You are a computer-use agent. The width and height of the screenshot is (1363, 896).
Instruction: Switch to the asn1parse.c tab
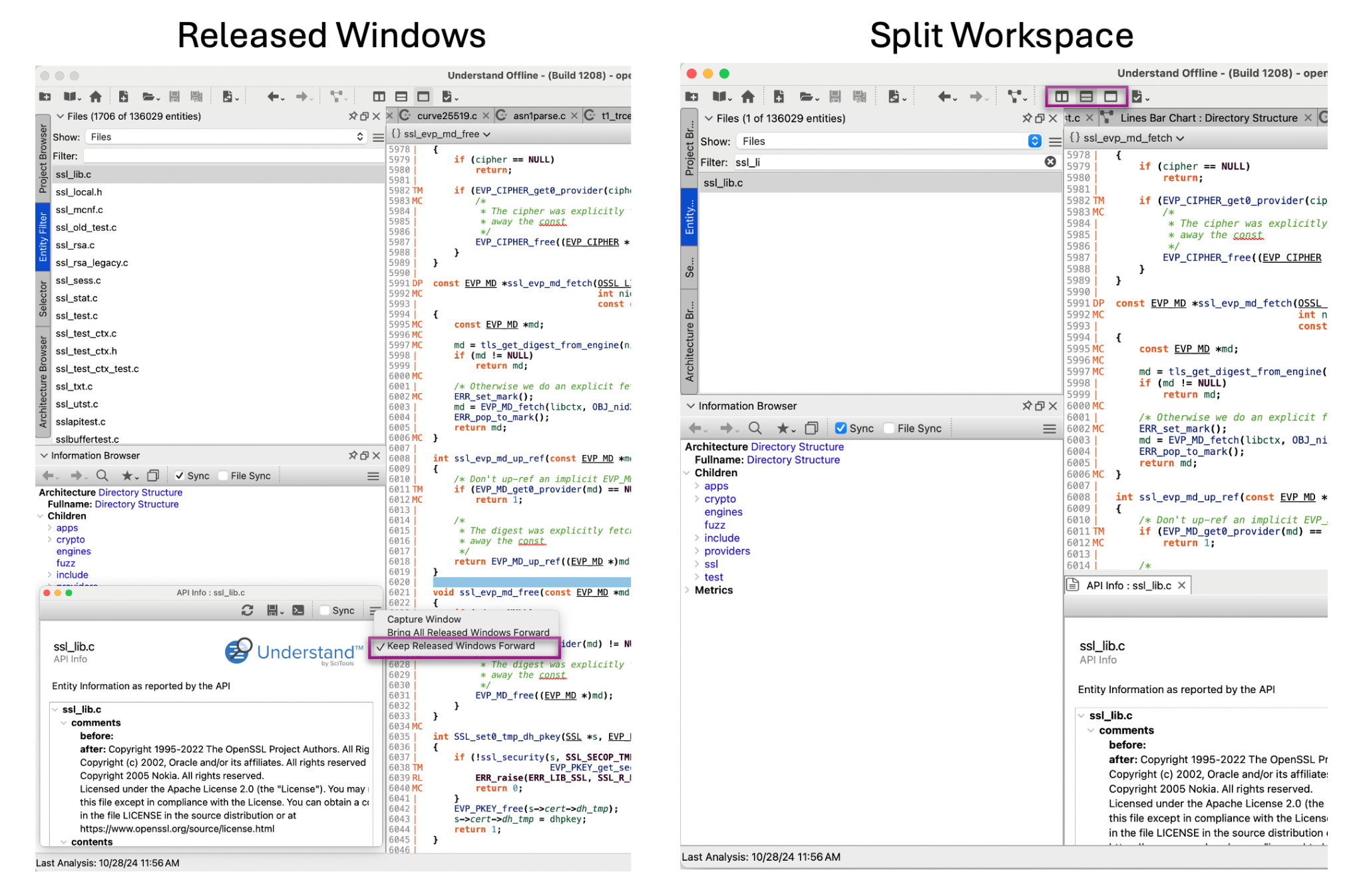coord(540,115)
